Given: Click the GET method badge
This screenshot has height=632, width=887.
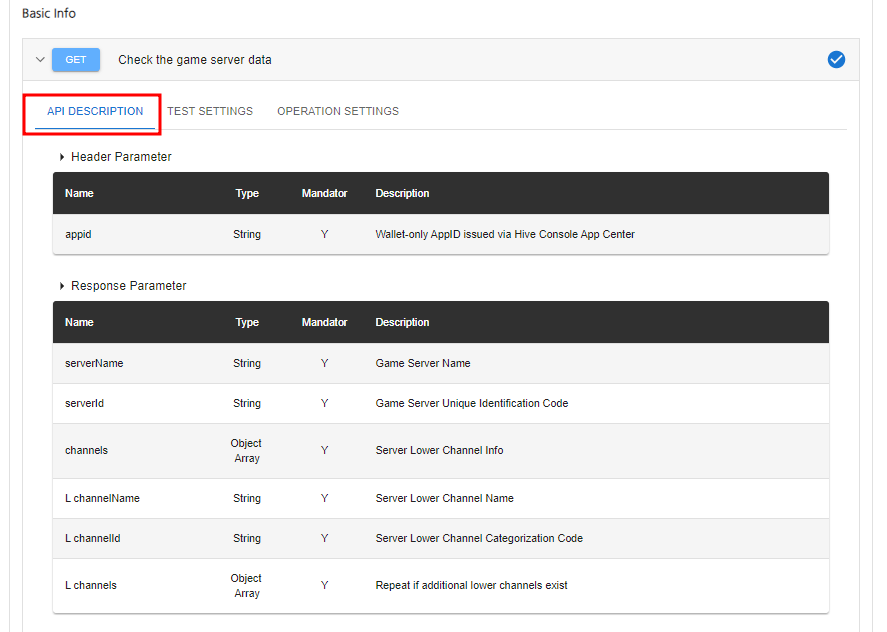Looking at the screenshot, I should pyautogui.click(x=76, y=59).
